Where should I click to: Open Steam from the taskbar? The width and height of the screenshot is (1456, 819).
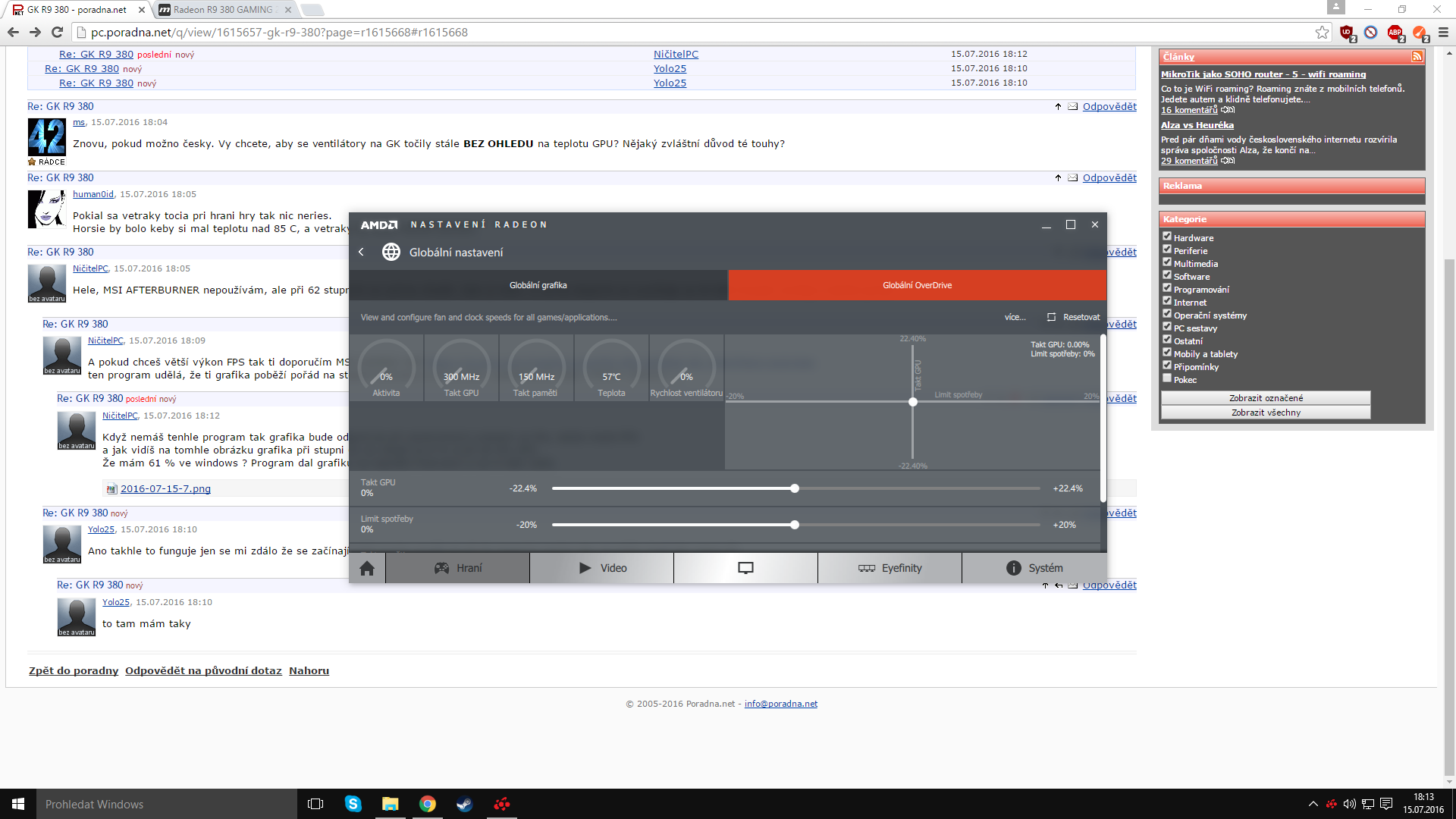[464, 804]
